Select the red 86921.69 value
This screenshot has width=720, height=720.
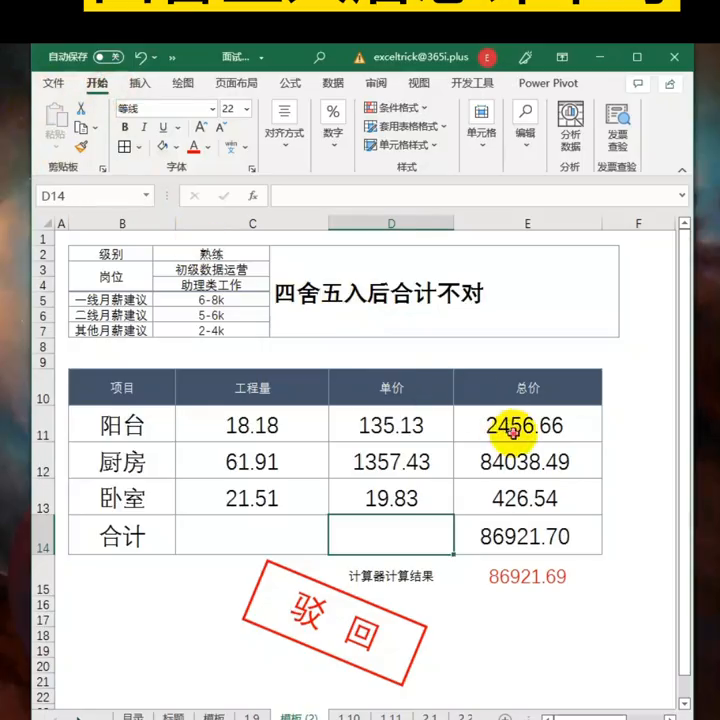528,577
